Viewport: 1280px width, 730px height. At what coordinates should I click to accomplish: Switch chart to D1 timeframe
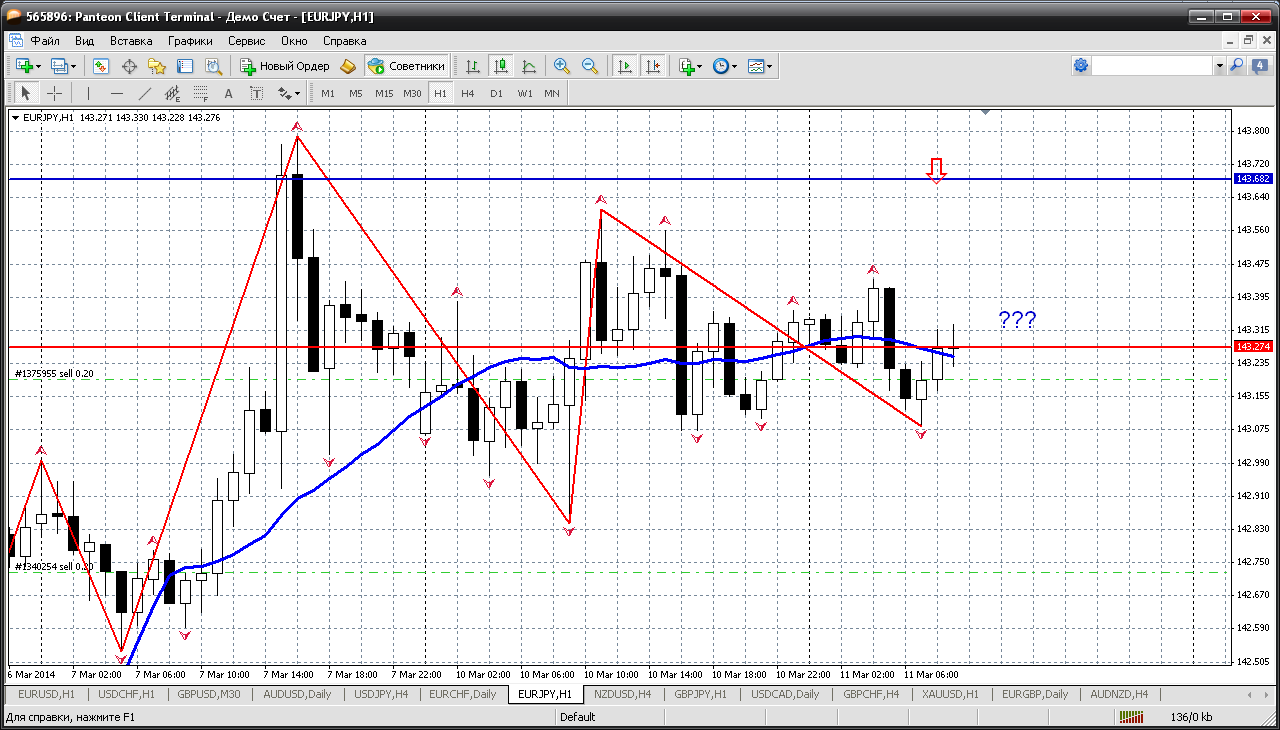tap(496, 93)
